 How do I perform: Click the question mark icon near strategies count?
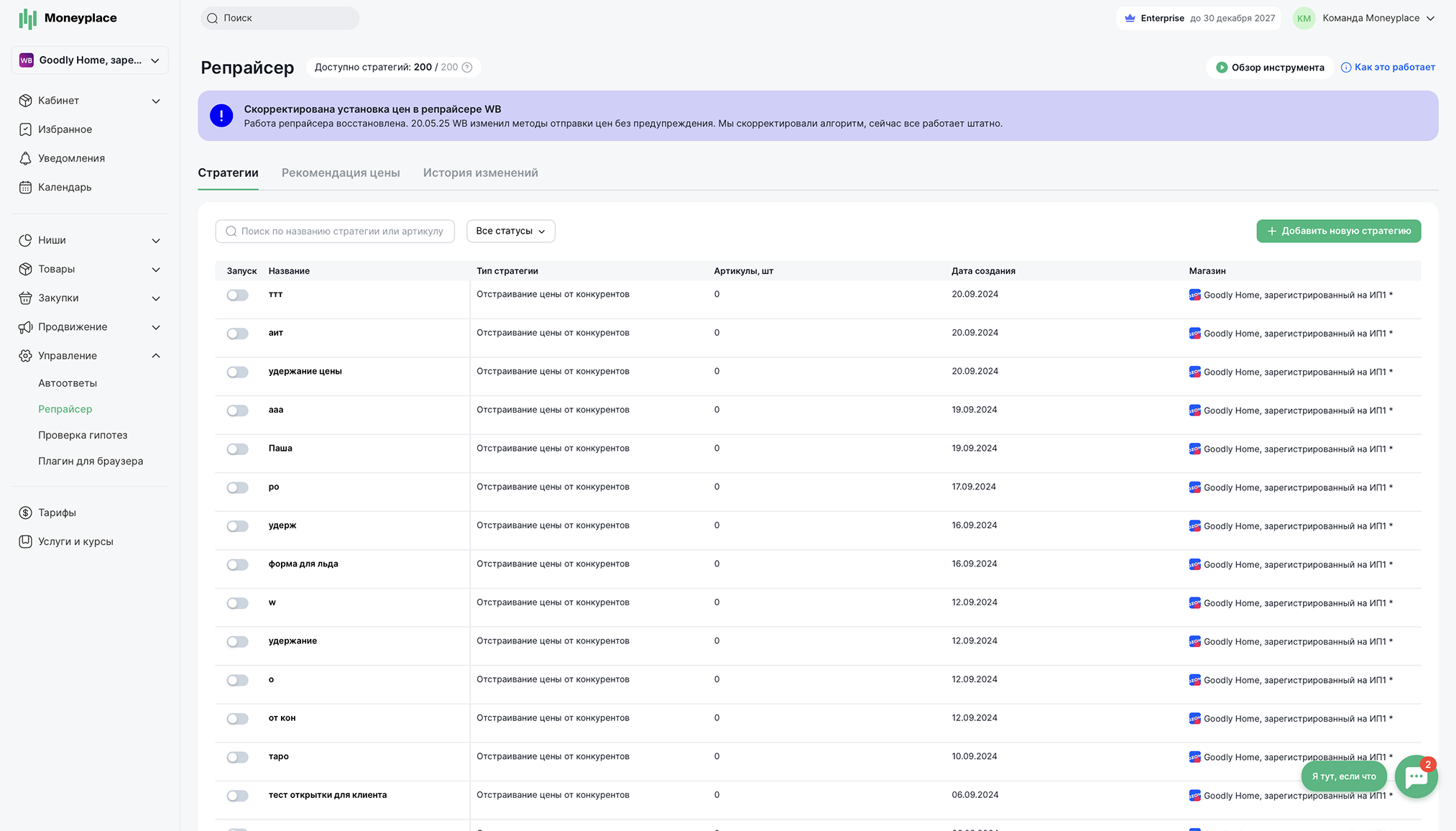(x=467, y=68)
